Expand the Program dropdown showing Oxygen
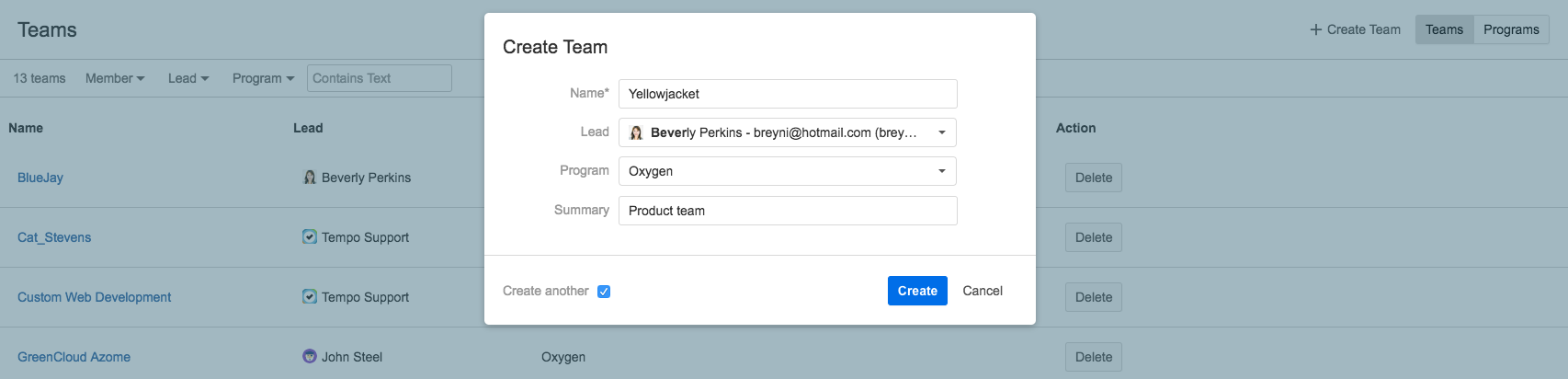Image resolution: width=1568 pixels, height=379 pixels. (942, 171)
